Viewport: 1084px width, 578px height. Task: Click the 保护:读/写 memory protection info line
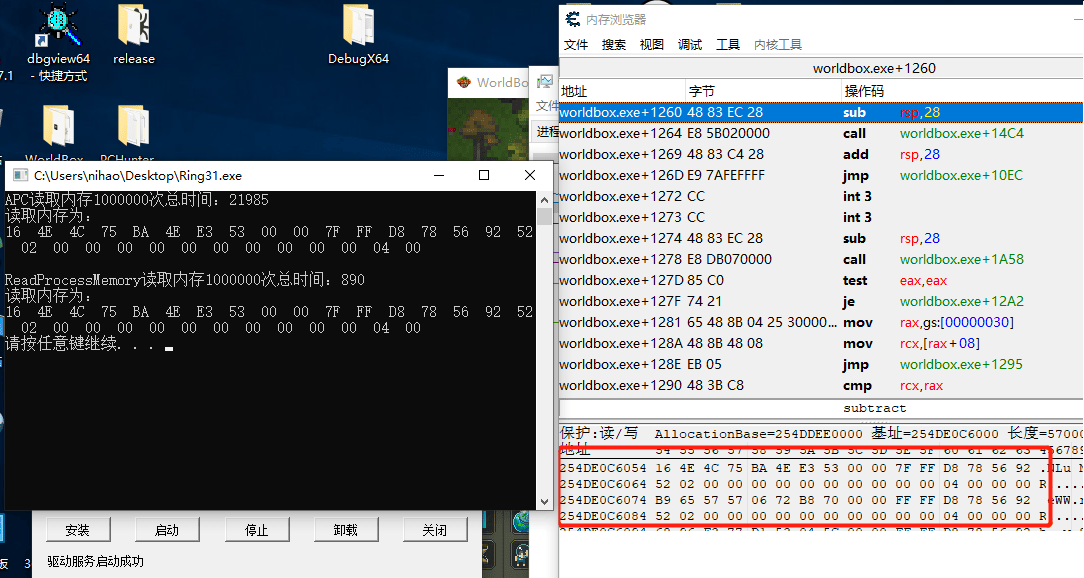(x=821, y=434)
